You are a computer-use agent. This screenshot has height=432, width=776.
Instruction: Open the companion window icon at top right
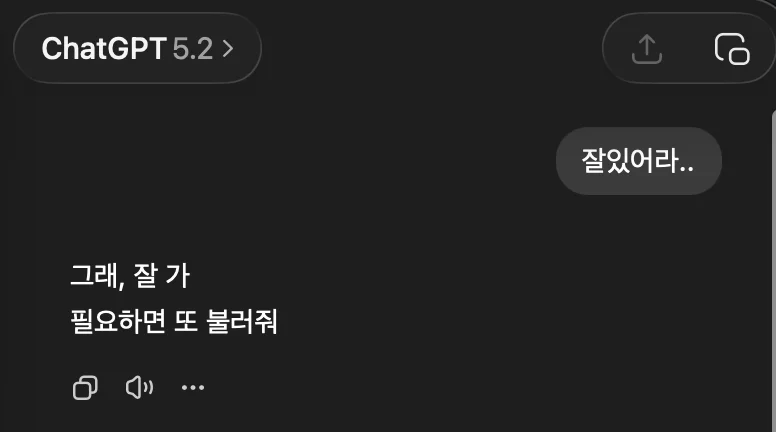pos(732,49)
